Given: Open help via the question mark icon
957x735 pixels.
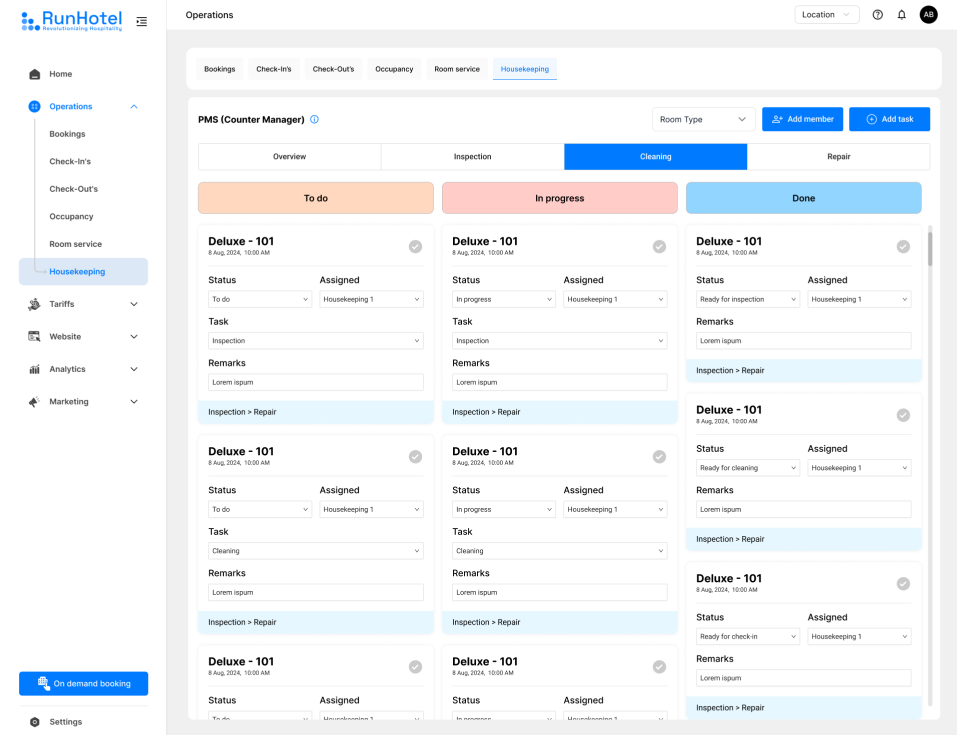Looking at the screenshot, I should [878, 15].
